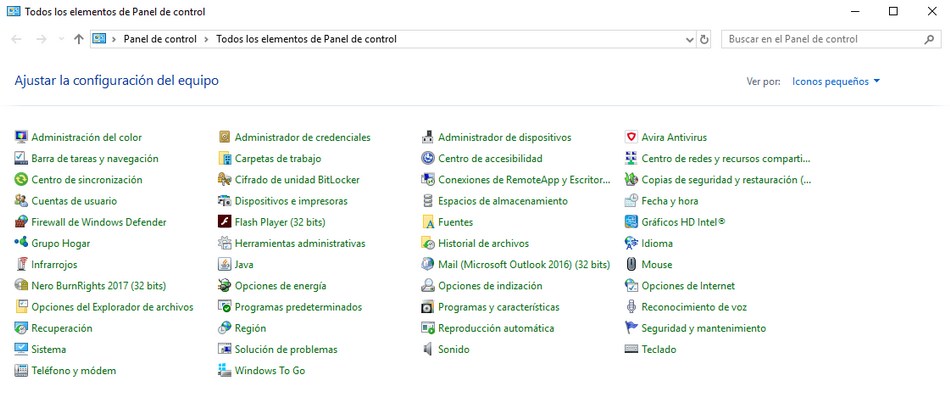
Task: Open the Teclado keyboard icon
Action: pyautogui.click(x=631, y=350)
